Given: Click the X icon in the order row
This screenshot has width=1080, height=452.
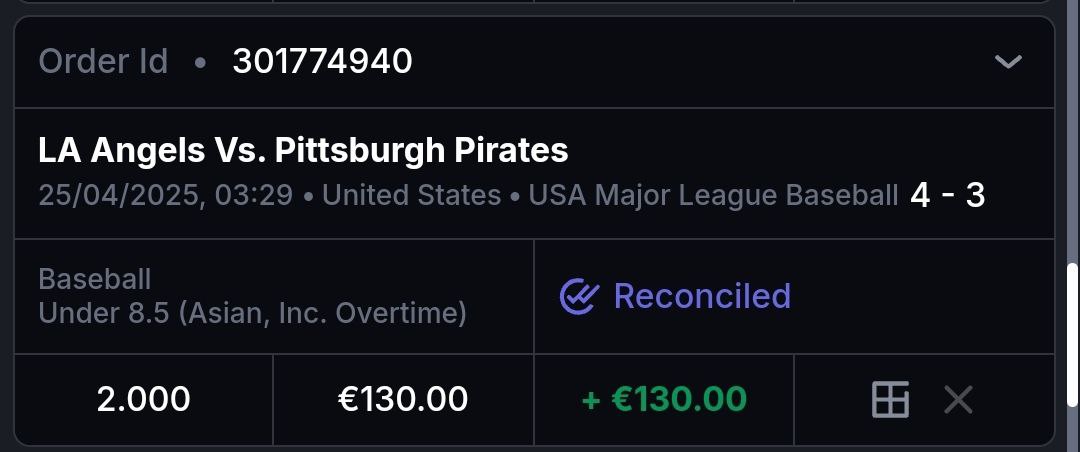Looking at the screenshot, I should point(958,400).
